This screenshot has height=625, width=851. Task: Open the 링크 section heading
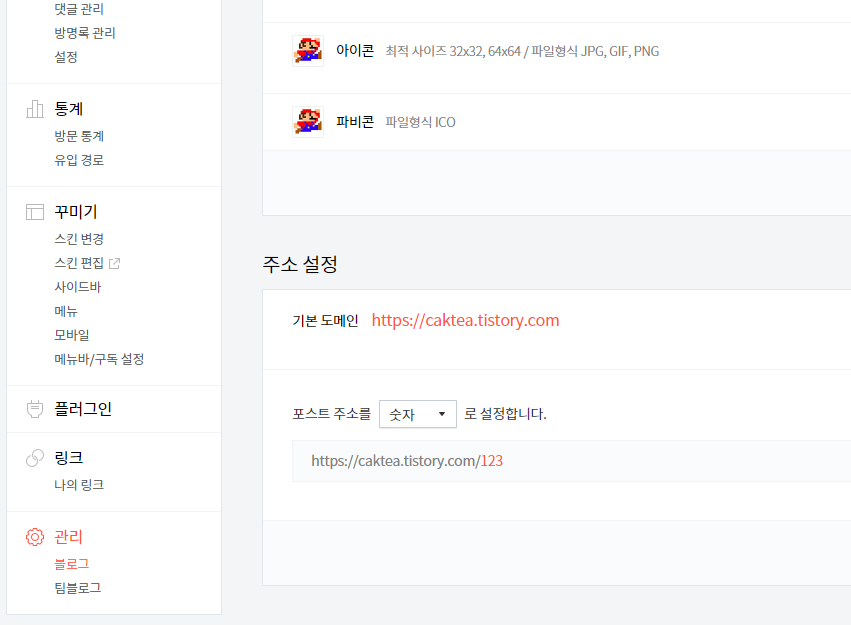point(68,458)
